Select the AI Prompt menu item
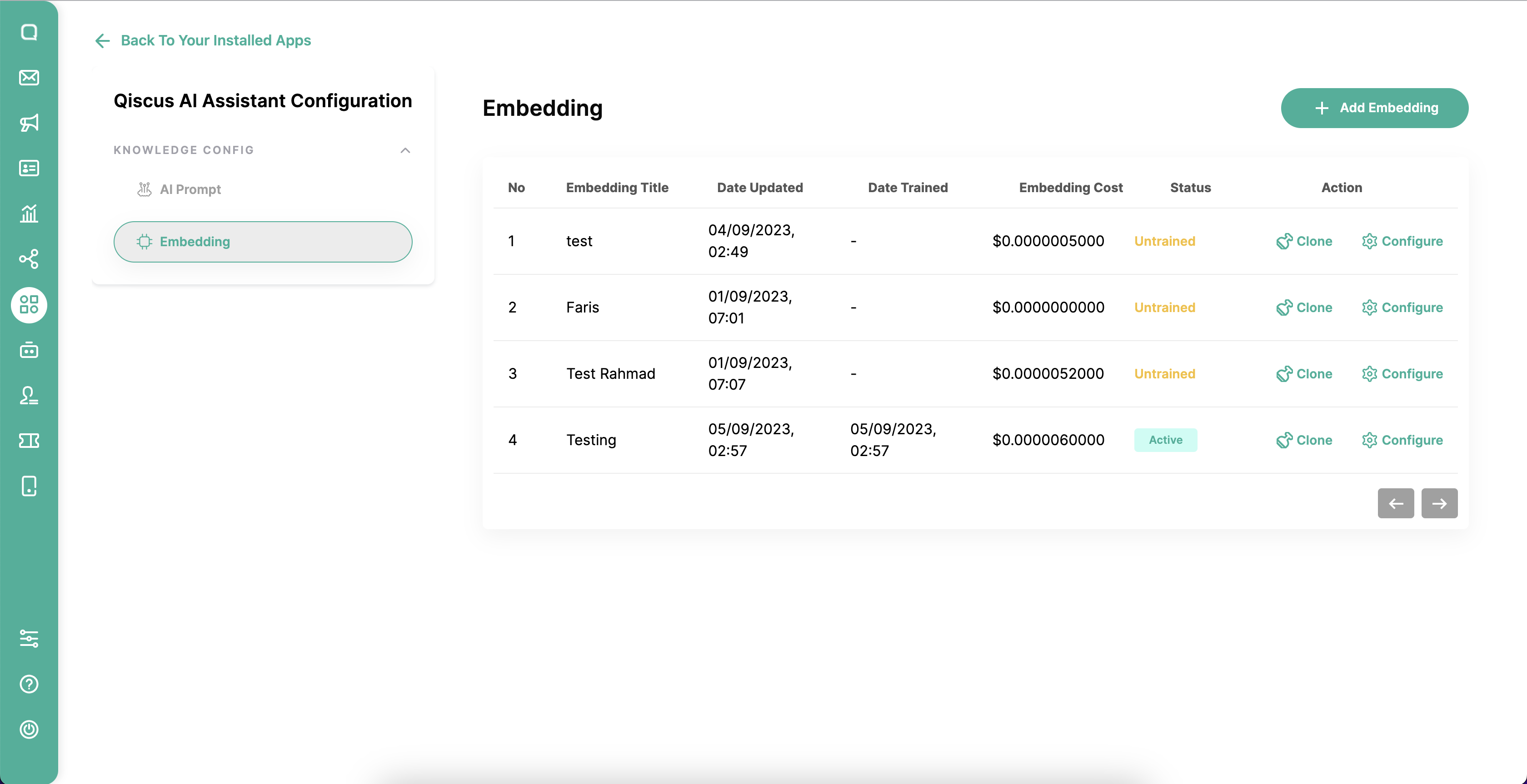The height and width of the screenshot is (784, 1527). pyautogui.click(x=190, y=189)
